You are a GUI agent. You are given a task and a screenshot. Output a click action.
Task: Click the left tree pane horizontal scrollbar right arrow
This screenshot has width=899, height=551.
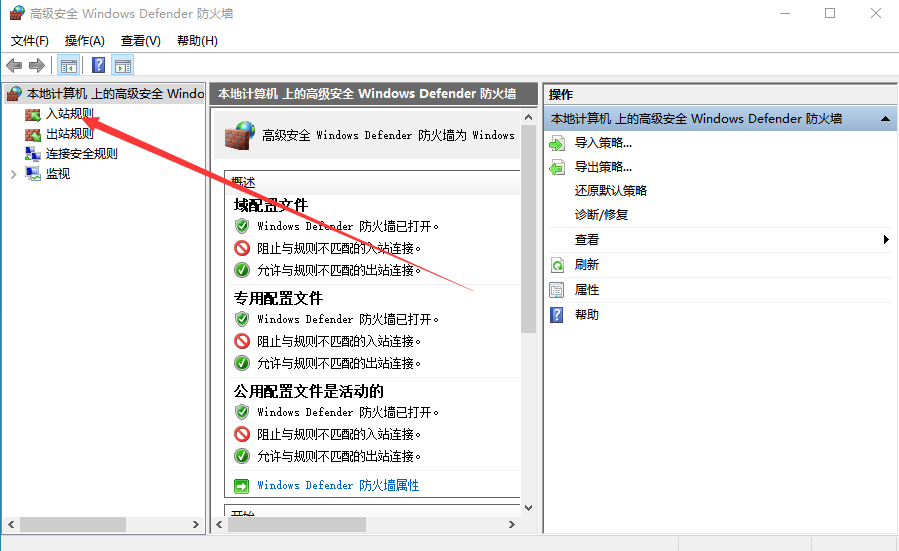coord(196,524)
